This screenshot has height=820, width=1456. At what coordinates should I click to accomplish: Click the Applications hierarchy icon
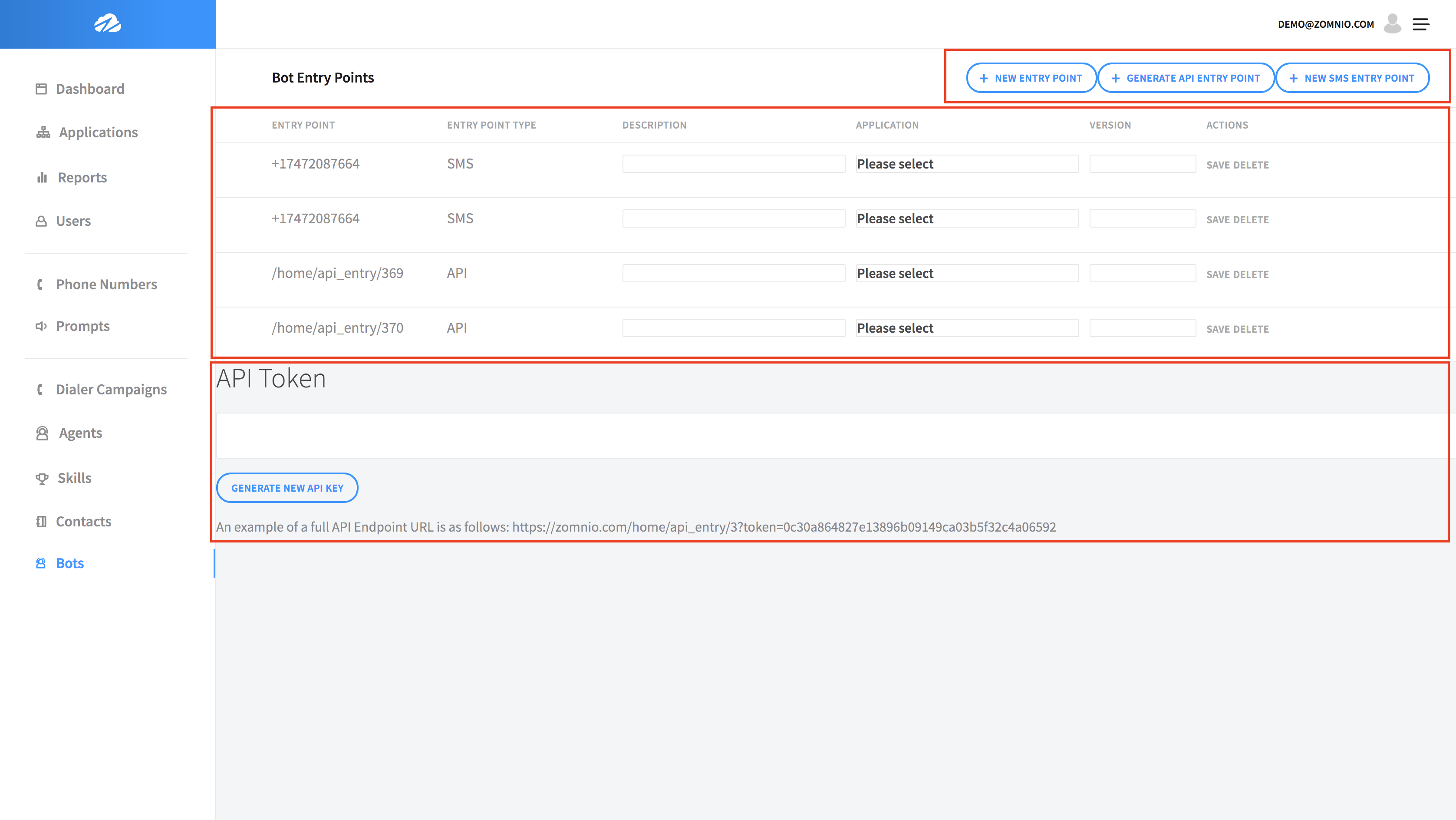[43, 132]
